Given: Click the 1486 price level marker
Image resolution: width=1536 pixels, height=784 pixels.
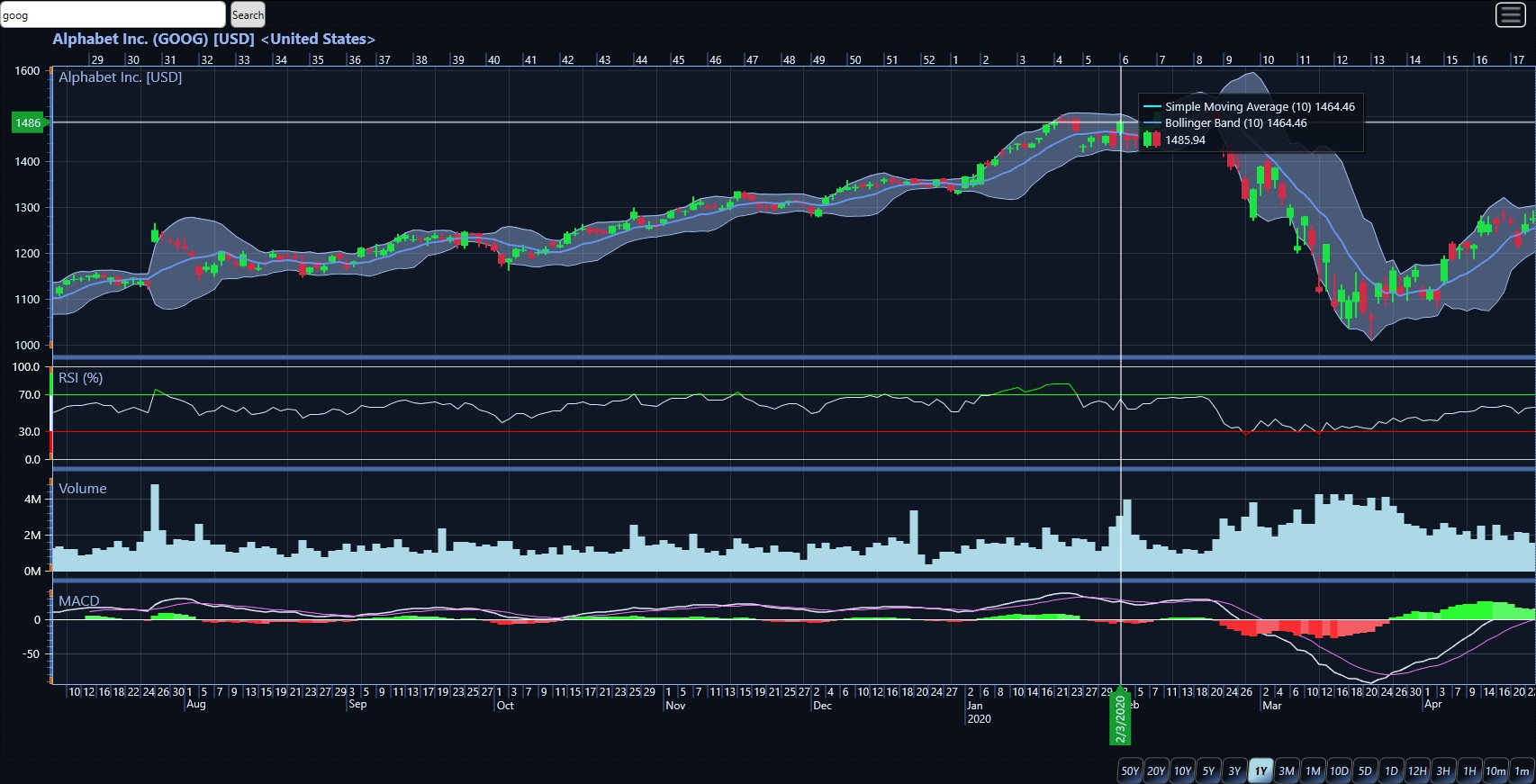Looking at the screenshot, I should click(x=28, y=122).
